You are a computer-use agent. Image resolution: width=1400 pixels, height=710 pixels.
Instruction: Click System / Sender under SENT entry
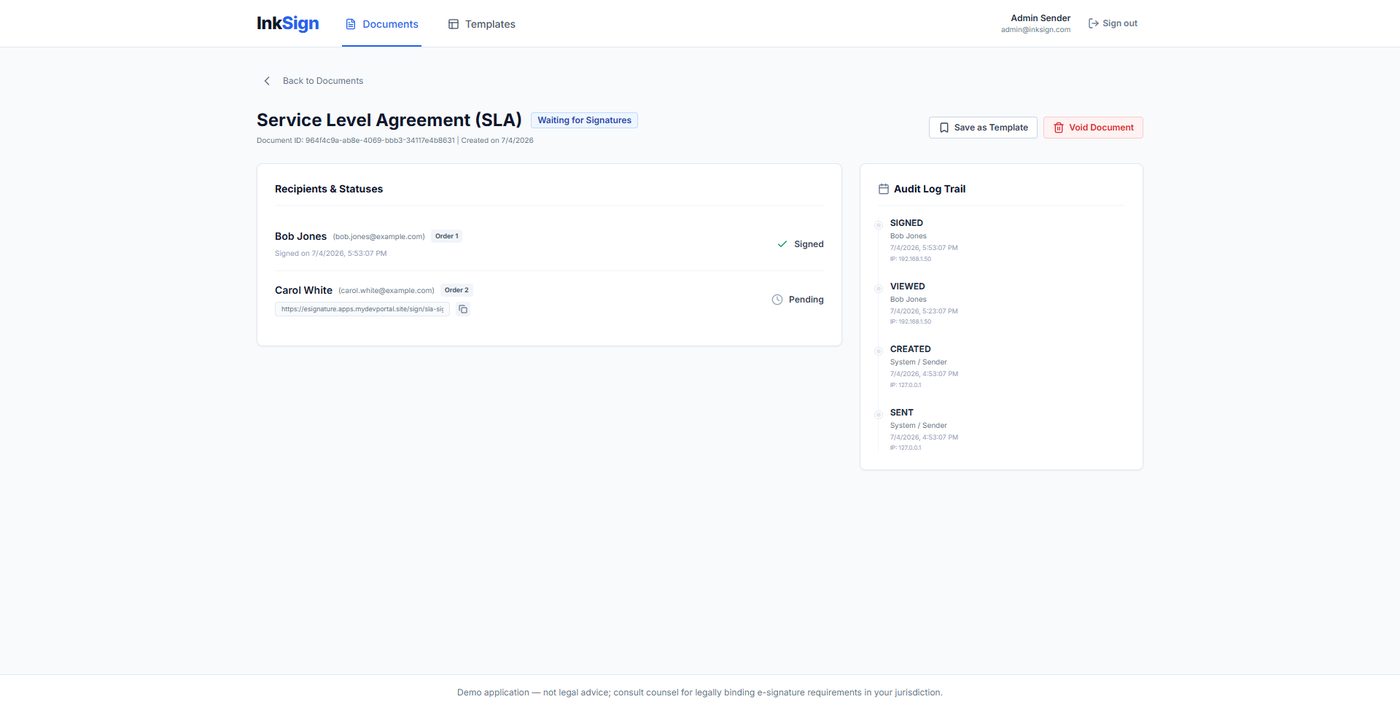coord(918,426)
